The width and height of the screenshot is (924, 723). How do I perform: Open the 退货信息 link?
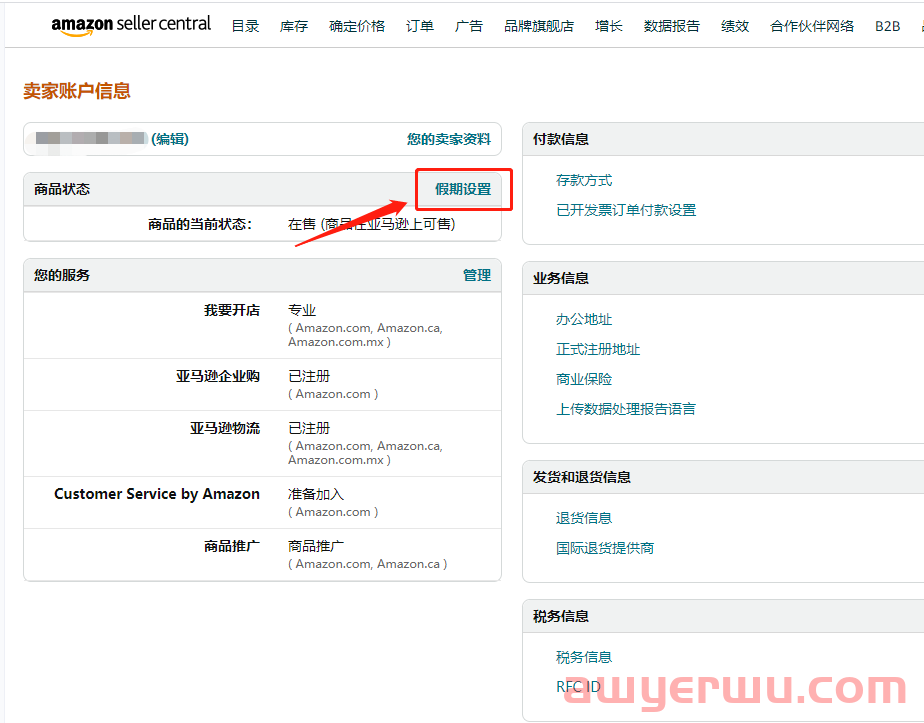[x=584, y=518]
